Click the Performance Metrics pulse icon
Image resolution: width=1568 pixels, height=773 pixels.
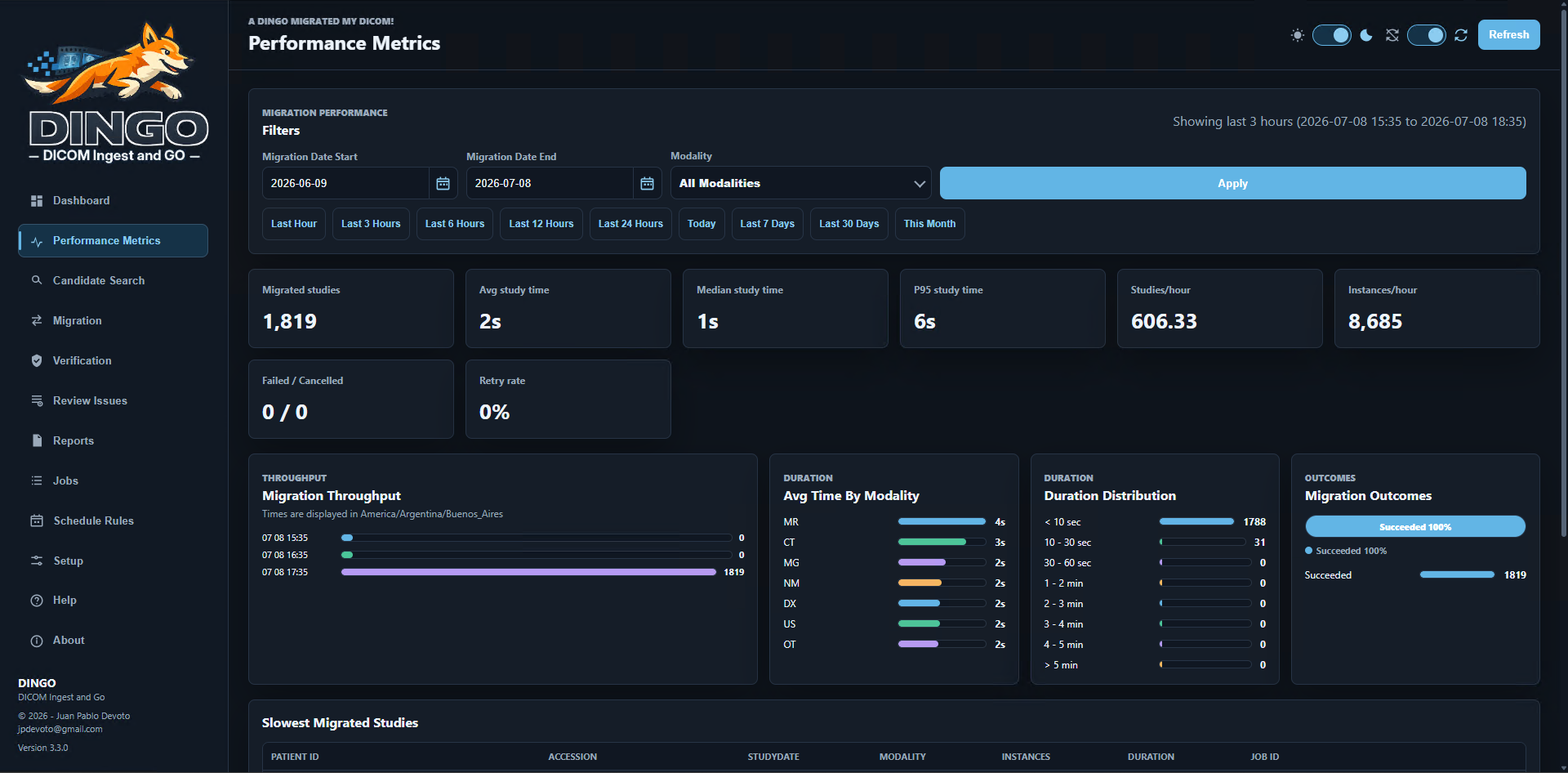[x=37, y=241]
